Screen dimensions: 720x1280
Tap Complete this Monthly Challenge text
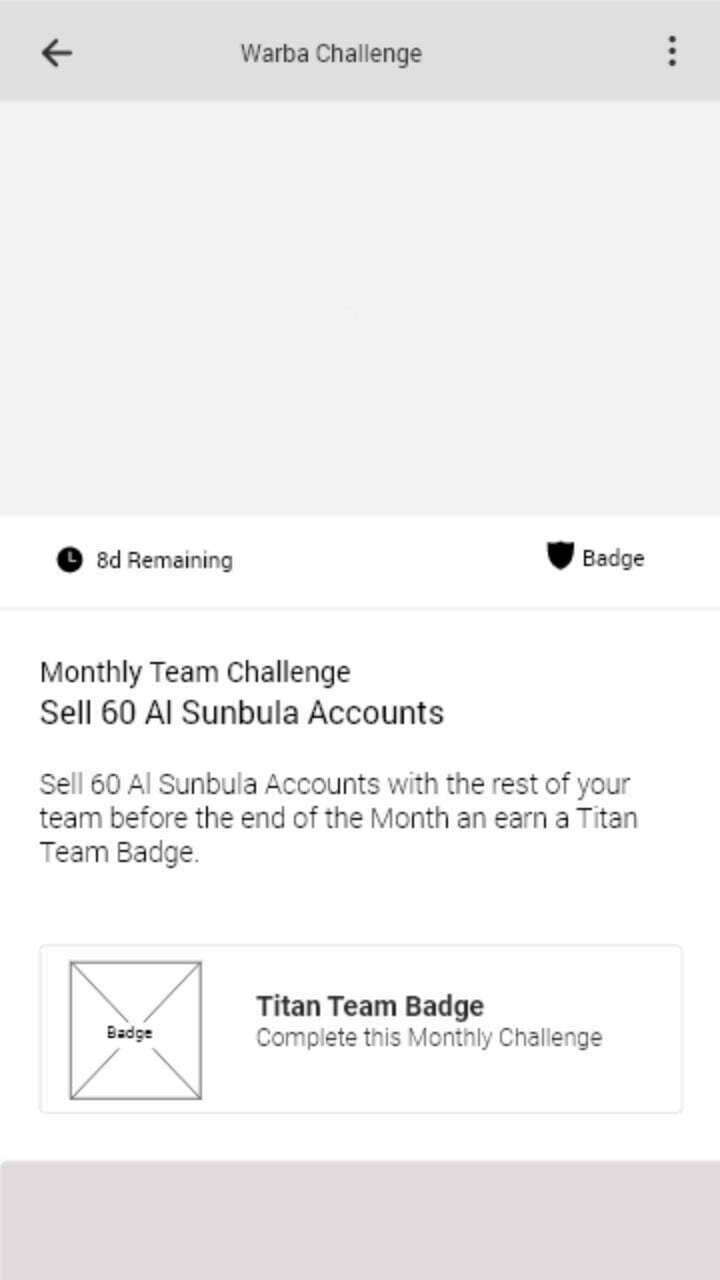coord(429,1038)
